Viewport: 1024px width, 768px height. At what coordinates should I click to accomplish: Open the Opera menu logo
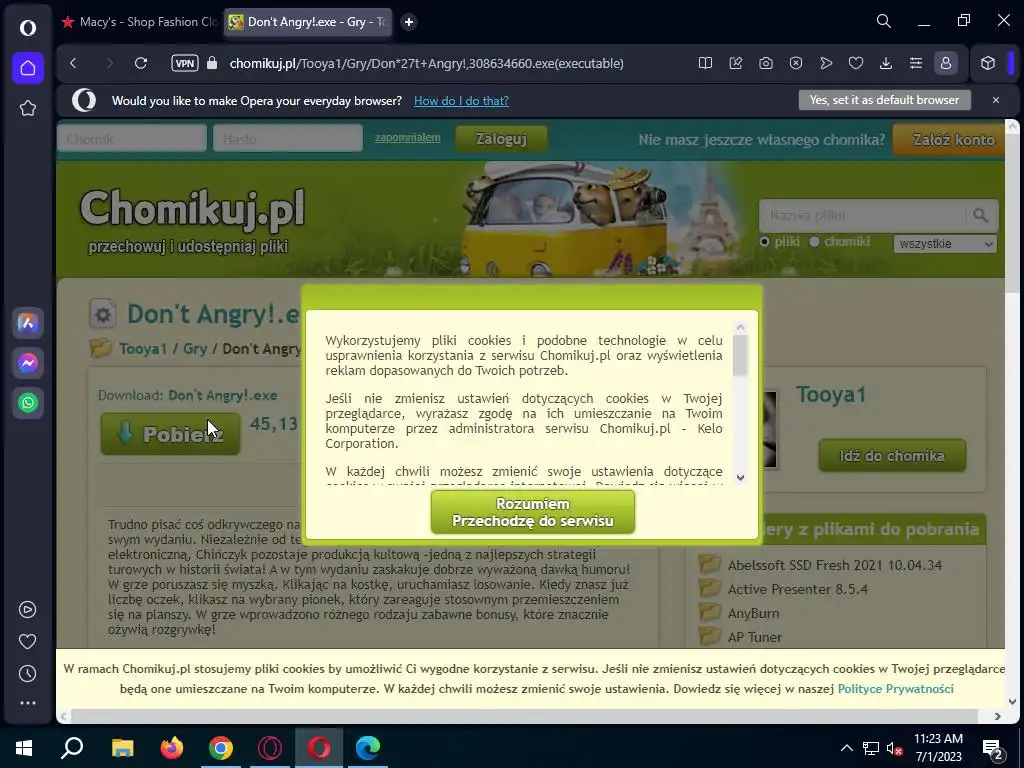(x=27, y=27)
